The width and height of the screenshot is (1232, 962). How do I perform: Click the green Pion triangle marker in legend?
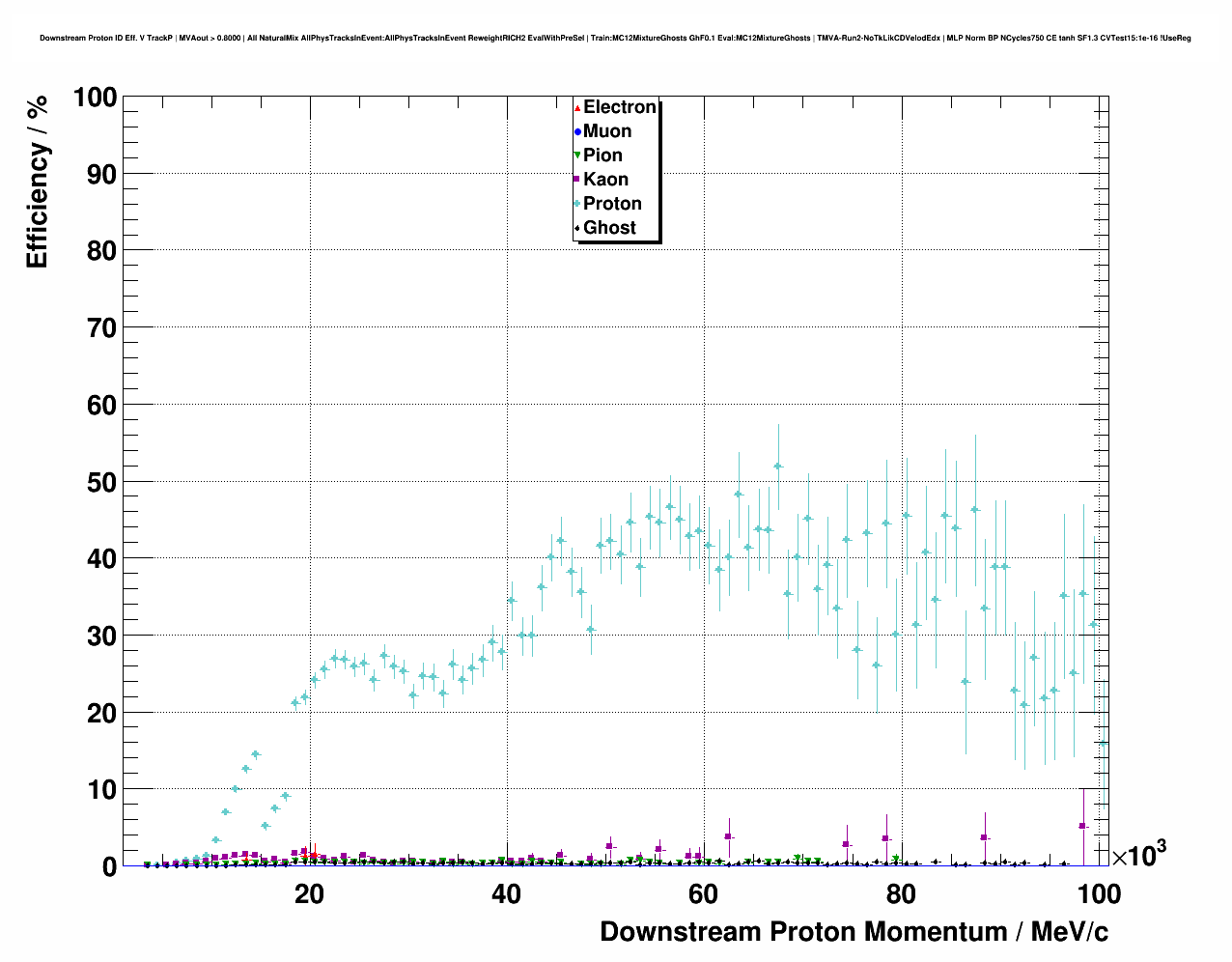[x=577, y=156]
